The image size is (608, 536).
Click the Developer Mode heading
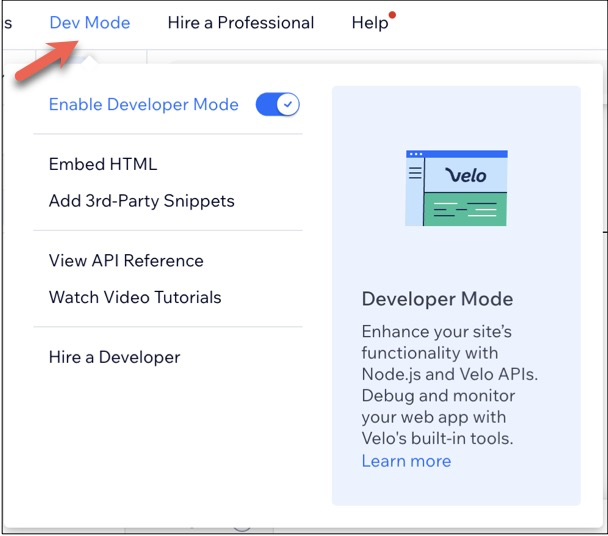[x=437, y=299]
